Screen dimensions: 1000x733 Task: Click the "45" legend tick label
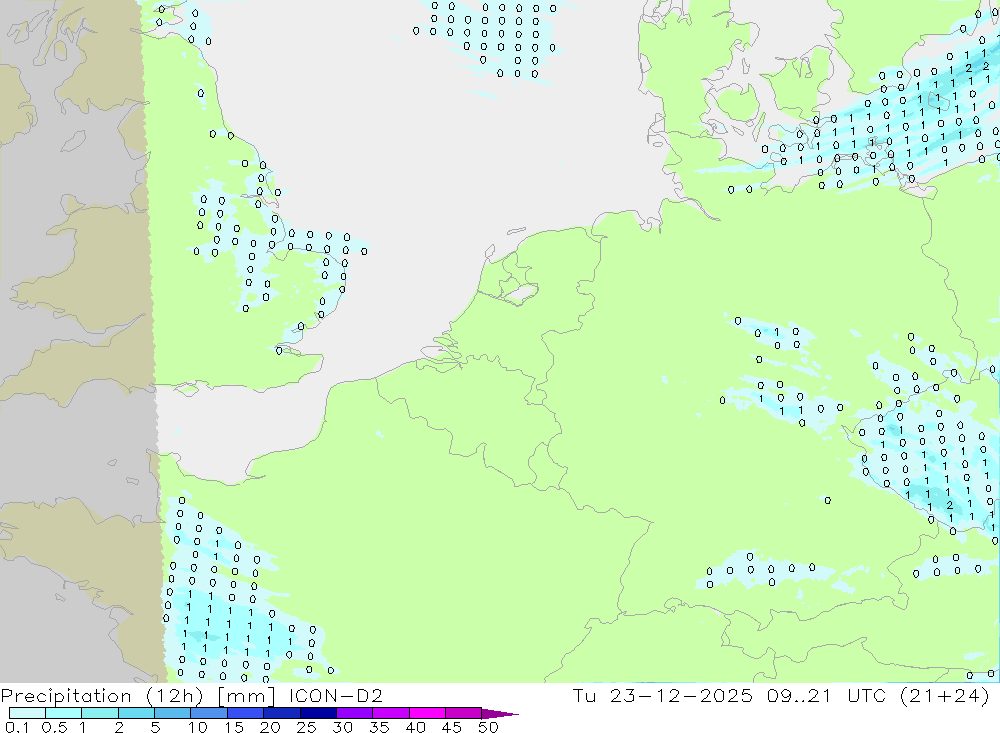(x=452, y=727)
